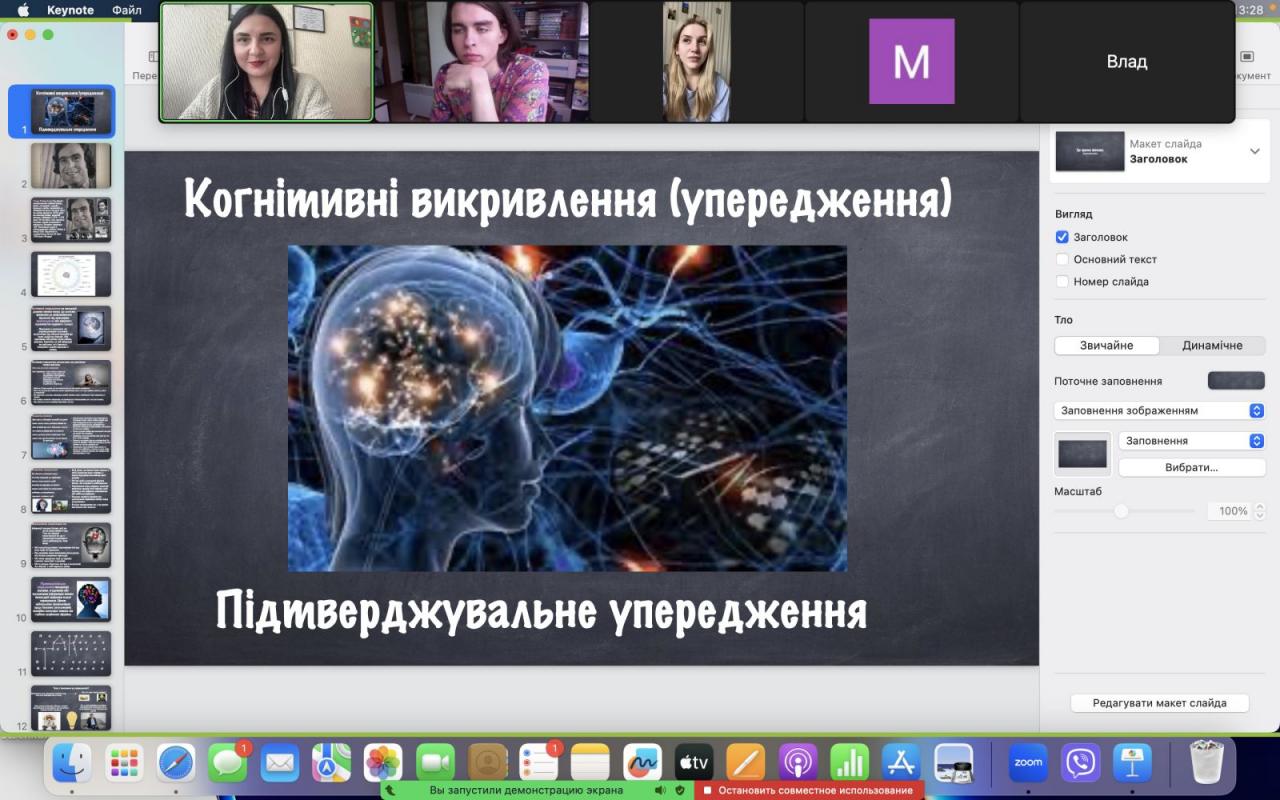Expand the Макет слайда layout chooser
Viewport: 1280px width, 800px height.
point(1254,151)
